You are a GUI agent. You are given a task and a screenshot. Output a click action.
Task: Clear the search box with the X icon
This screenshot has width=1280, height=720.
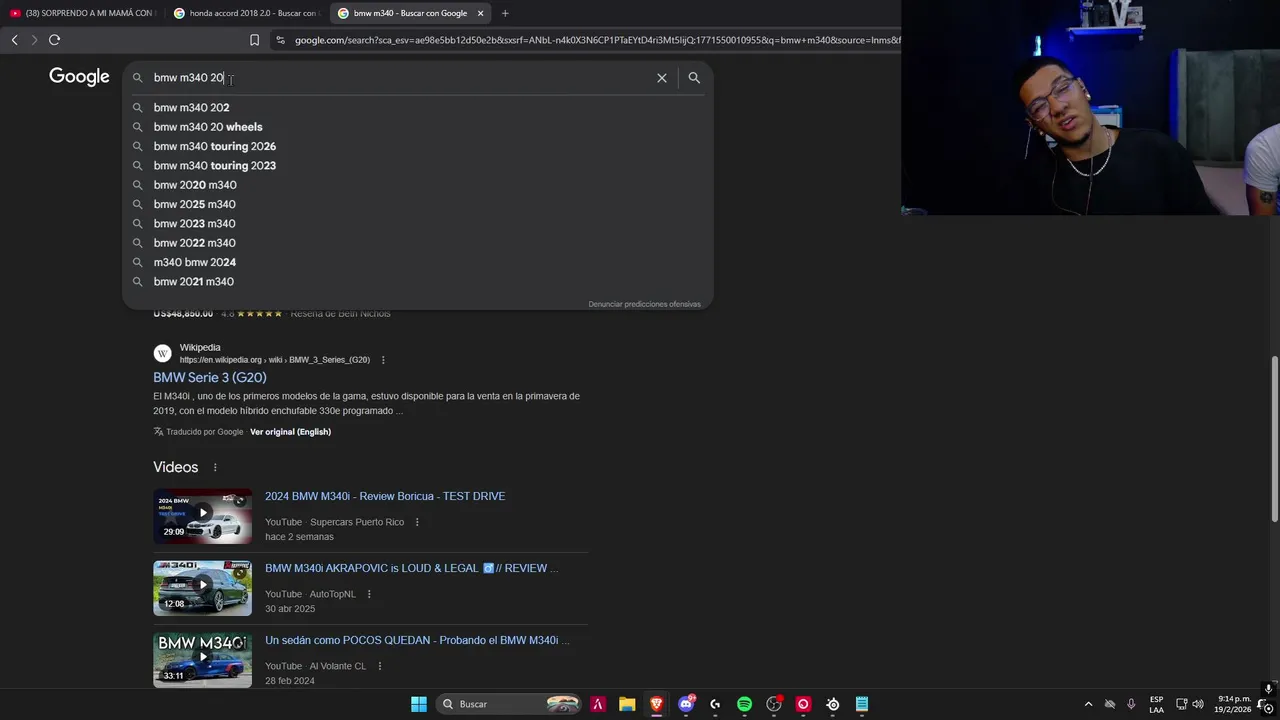[661, 78]
